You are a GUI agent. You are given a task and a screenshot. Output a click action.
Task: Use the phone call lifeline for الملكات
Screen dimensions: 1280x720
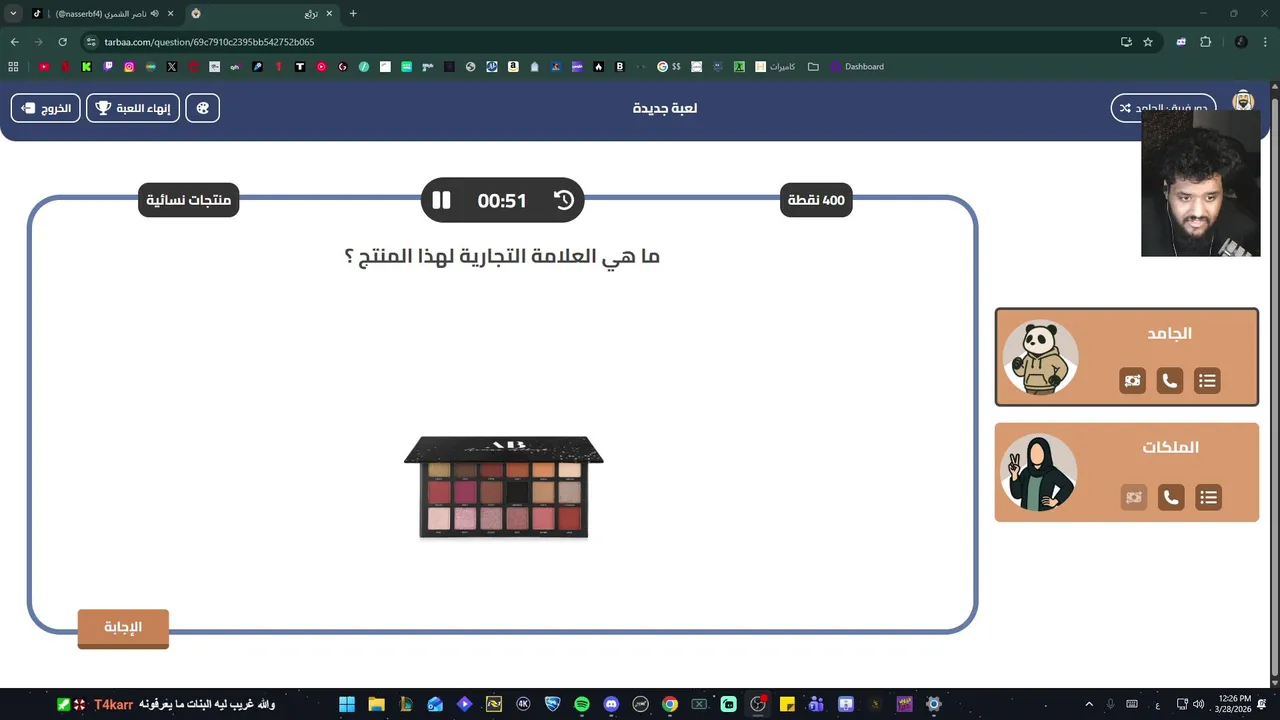pos(1171,497)
